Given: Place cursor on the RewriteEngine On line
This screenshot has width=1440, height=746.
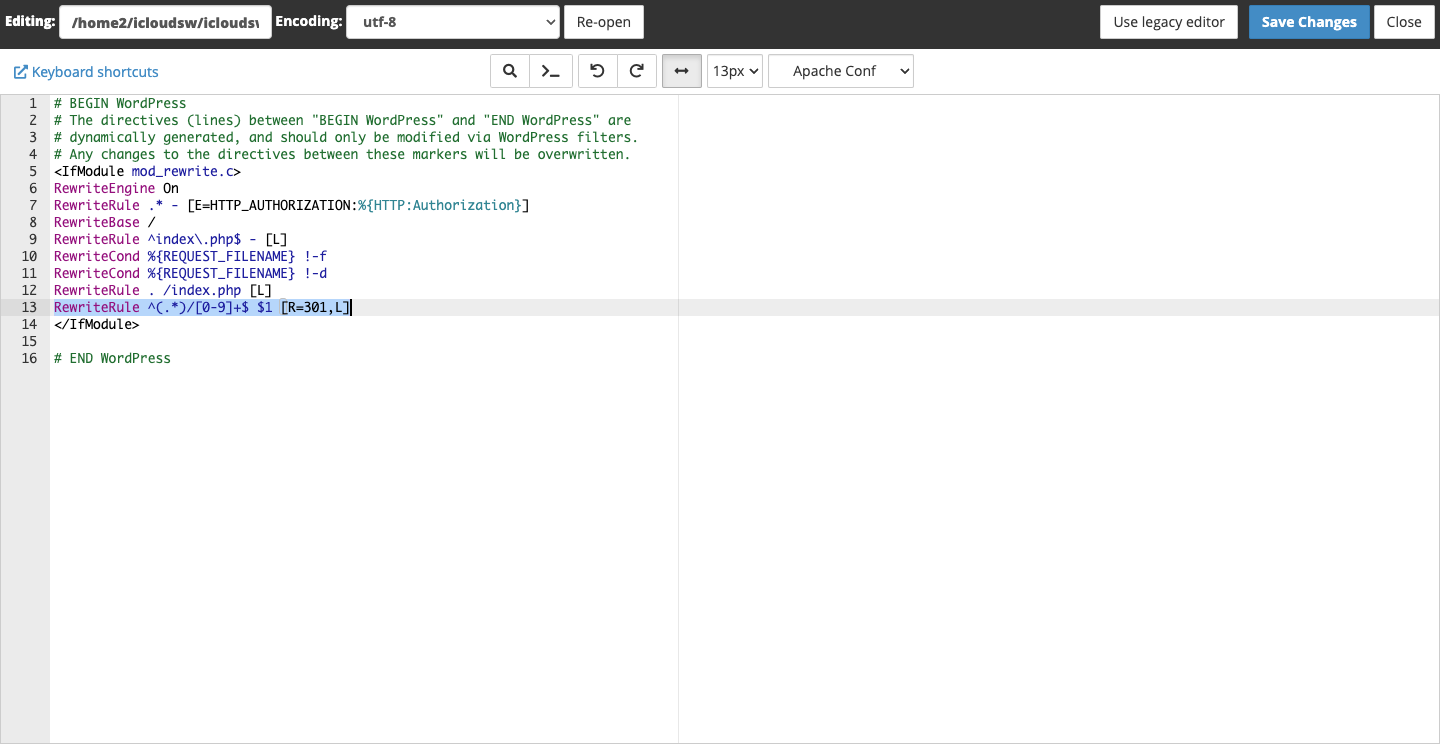Looking at the screenshot, I should click(117, 188).
